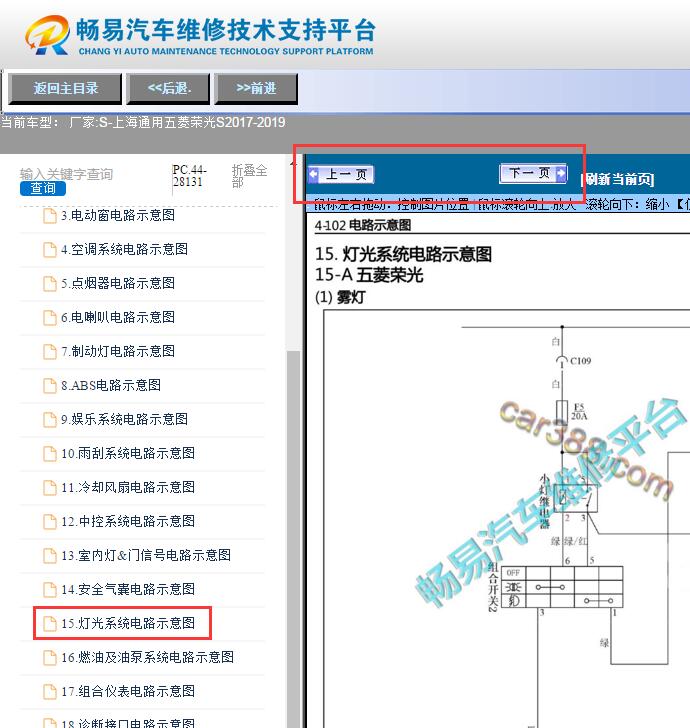690x728 pixels.
Task: Click the 15-A 五菱荣光 heading
Action: (x=369, y=275)
